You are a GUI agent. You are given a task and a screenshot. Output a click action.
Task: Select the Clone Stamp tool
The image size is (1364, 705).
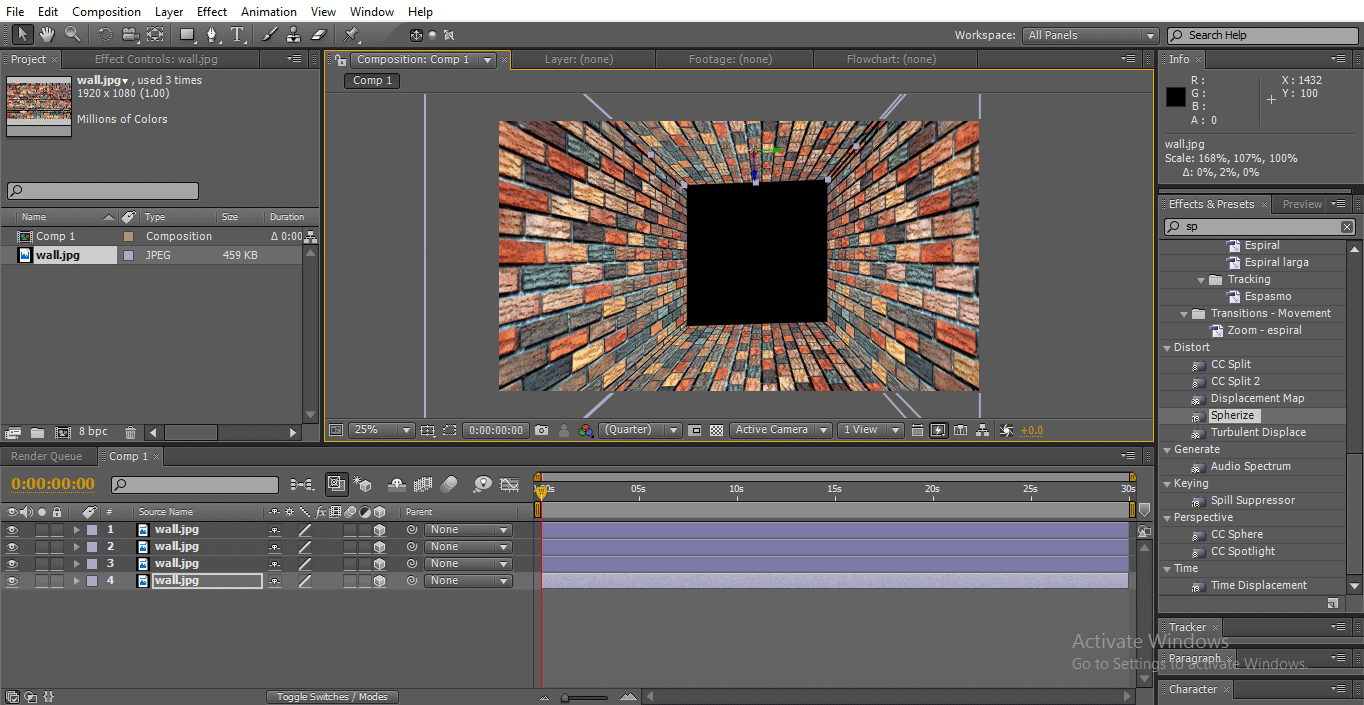pyautogui.click(x=293, y=35)
